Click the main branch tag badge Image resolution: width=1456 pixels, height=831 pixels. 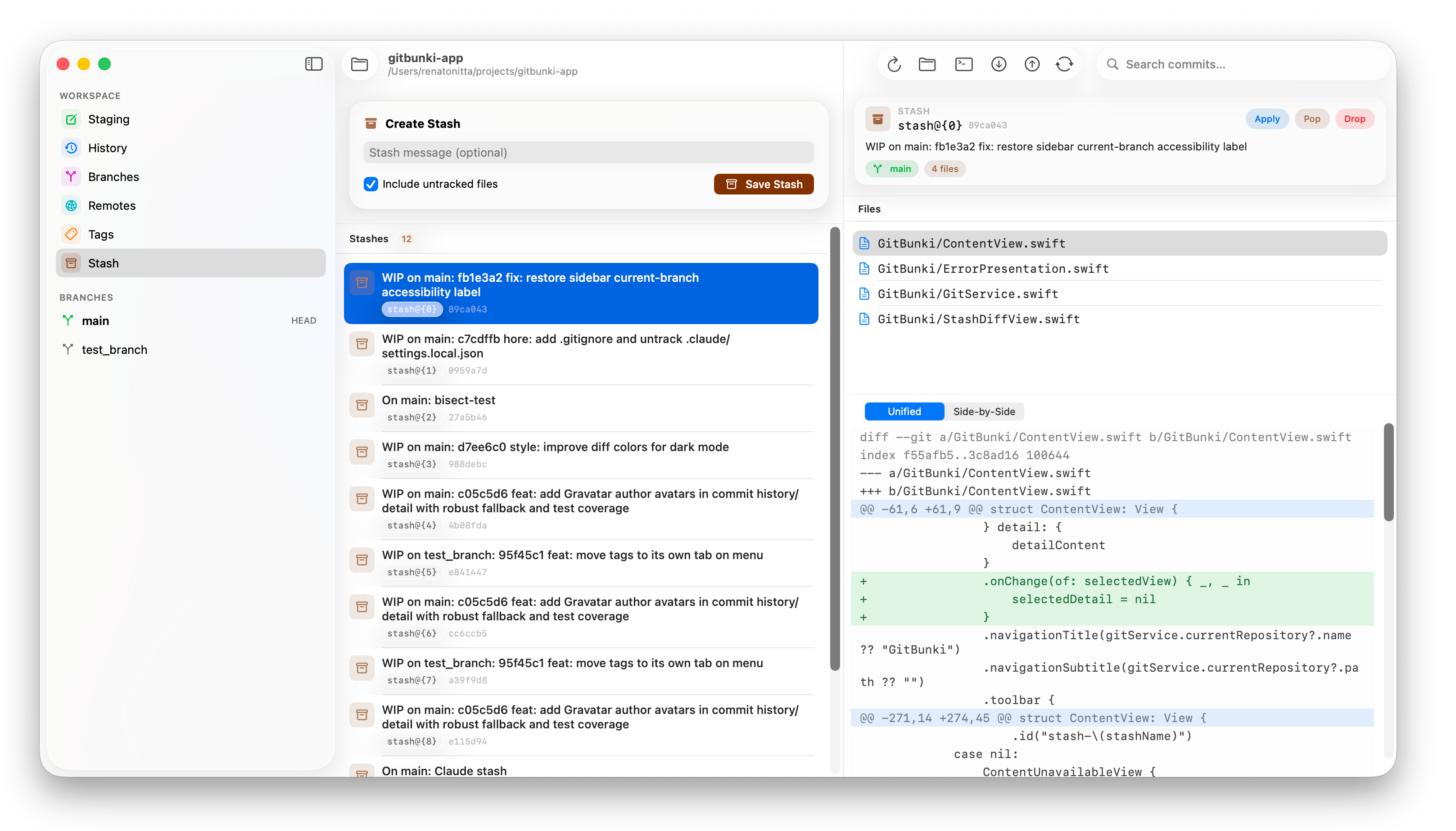click(891, 169)
